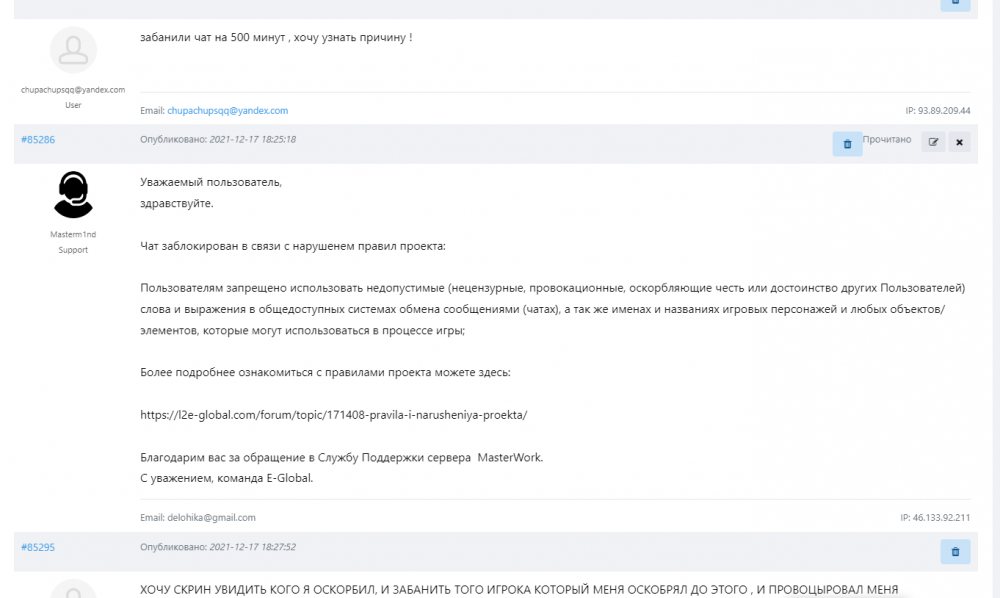Click the l2e-global.com forum rules URL
Screen dimensions: 1000x598
pyautogui.click(x=333, y=414)
